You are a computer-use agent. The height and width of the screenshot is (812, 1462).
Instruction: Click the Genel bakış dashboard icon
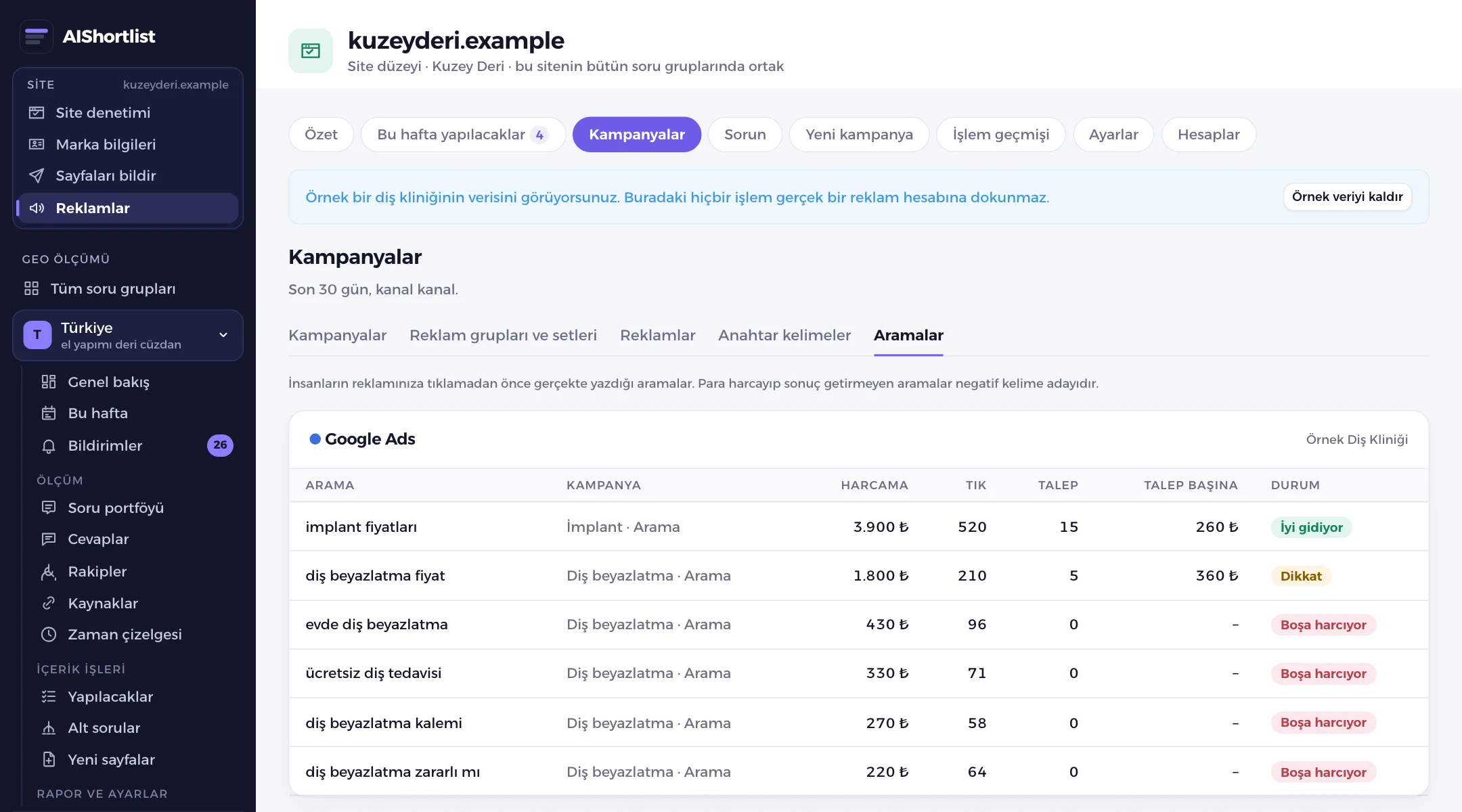point(49,382)
